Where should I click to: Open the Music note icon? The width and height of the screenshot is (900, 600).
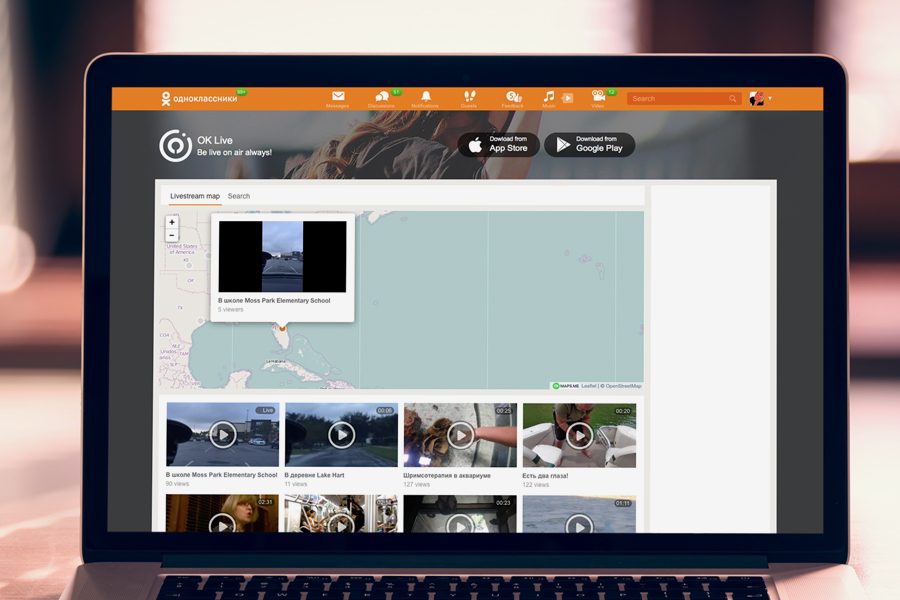point(549,96)
